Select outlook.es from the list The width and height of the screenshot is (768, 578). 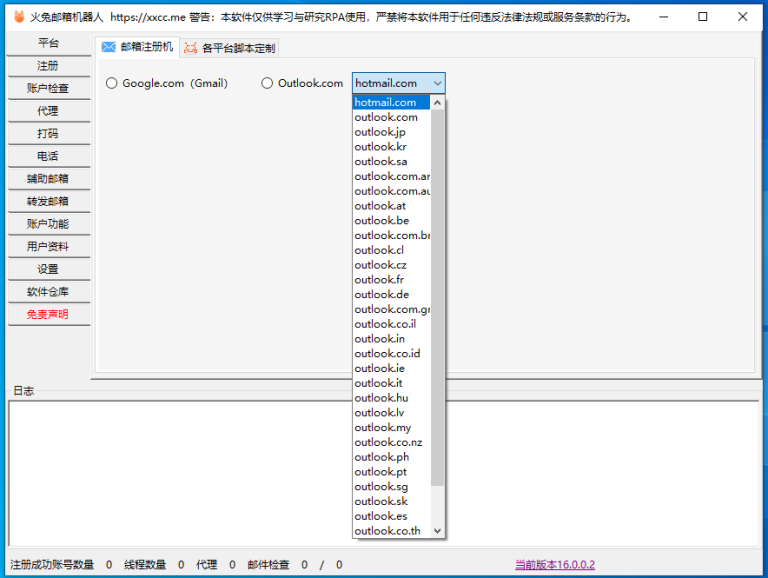click(x=391, y=516)
